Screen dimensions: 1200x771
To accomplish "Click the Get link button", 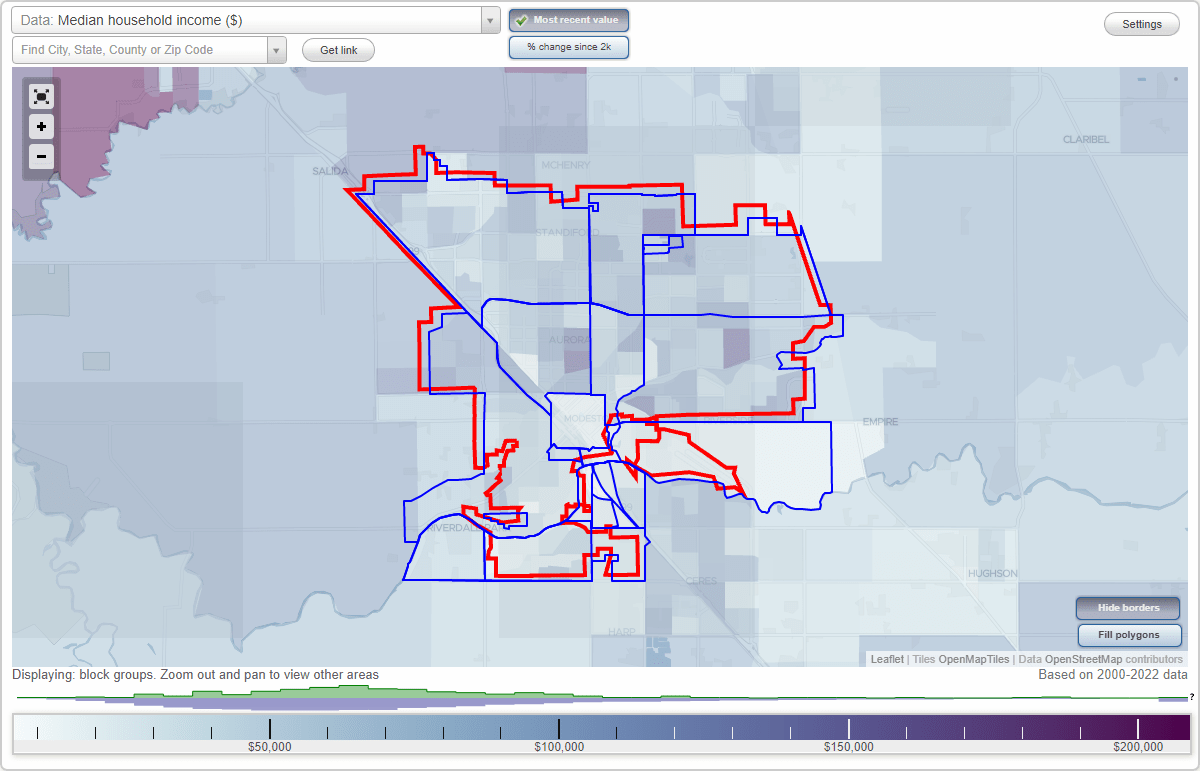I will (338, 49).
